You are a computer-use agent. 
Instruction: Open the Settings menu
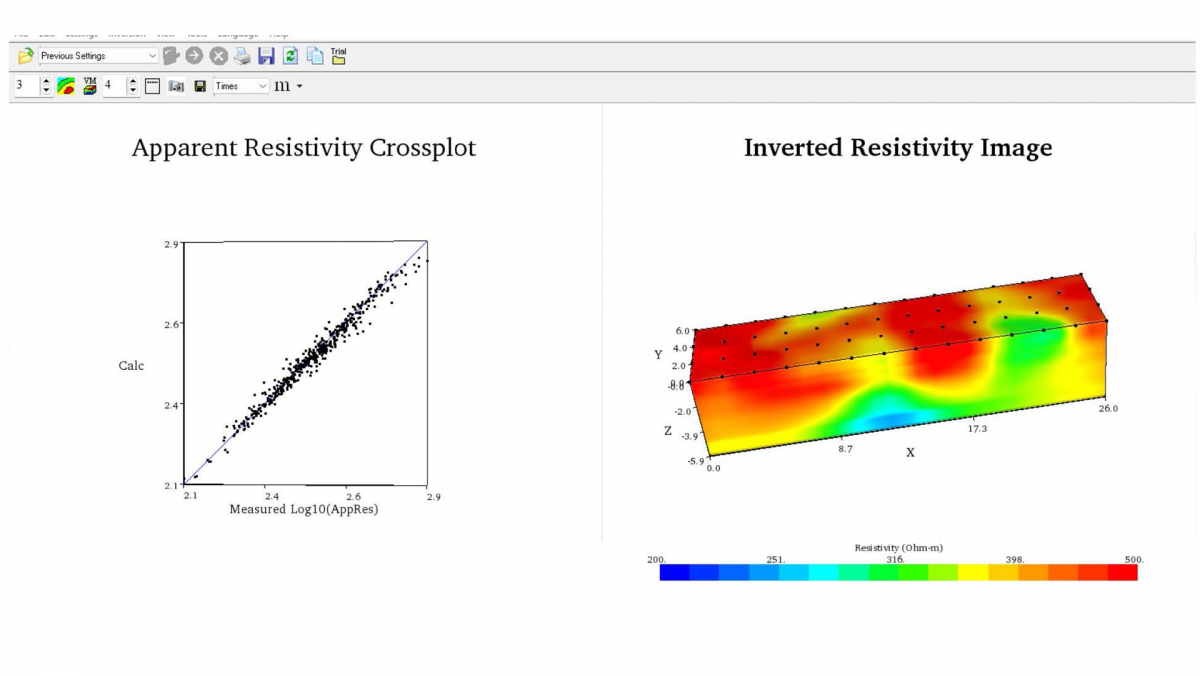coord(80,31)
